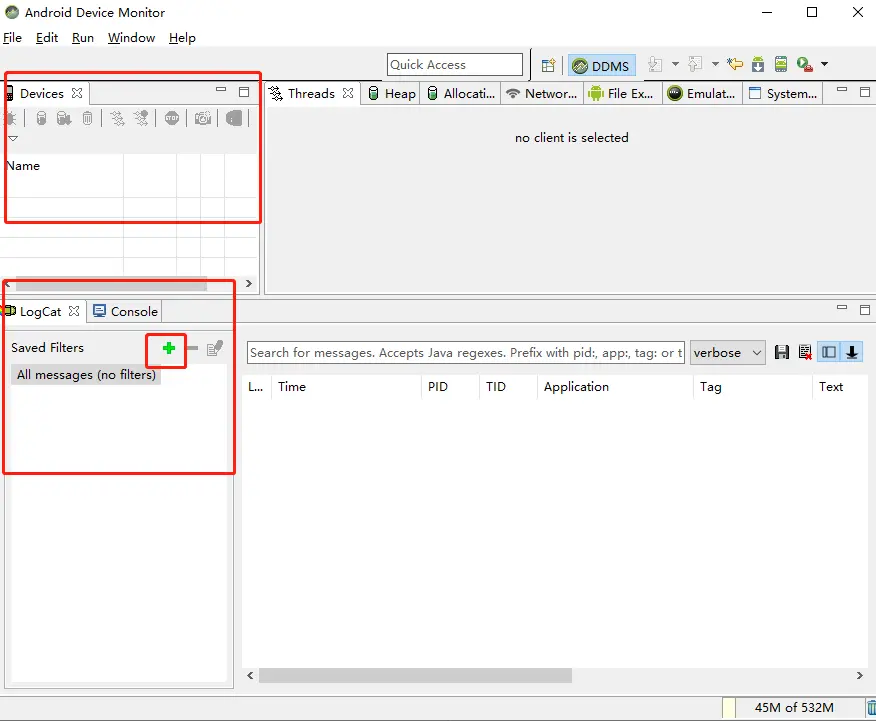The height and width of the screenshot is (721, 876).
Task: Click the Dump View Hierarchy icon
Action: point(234,118)
